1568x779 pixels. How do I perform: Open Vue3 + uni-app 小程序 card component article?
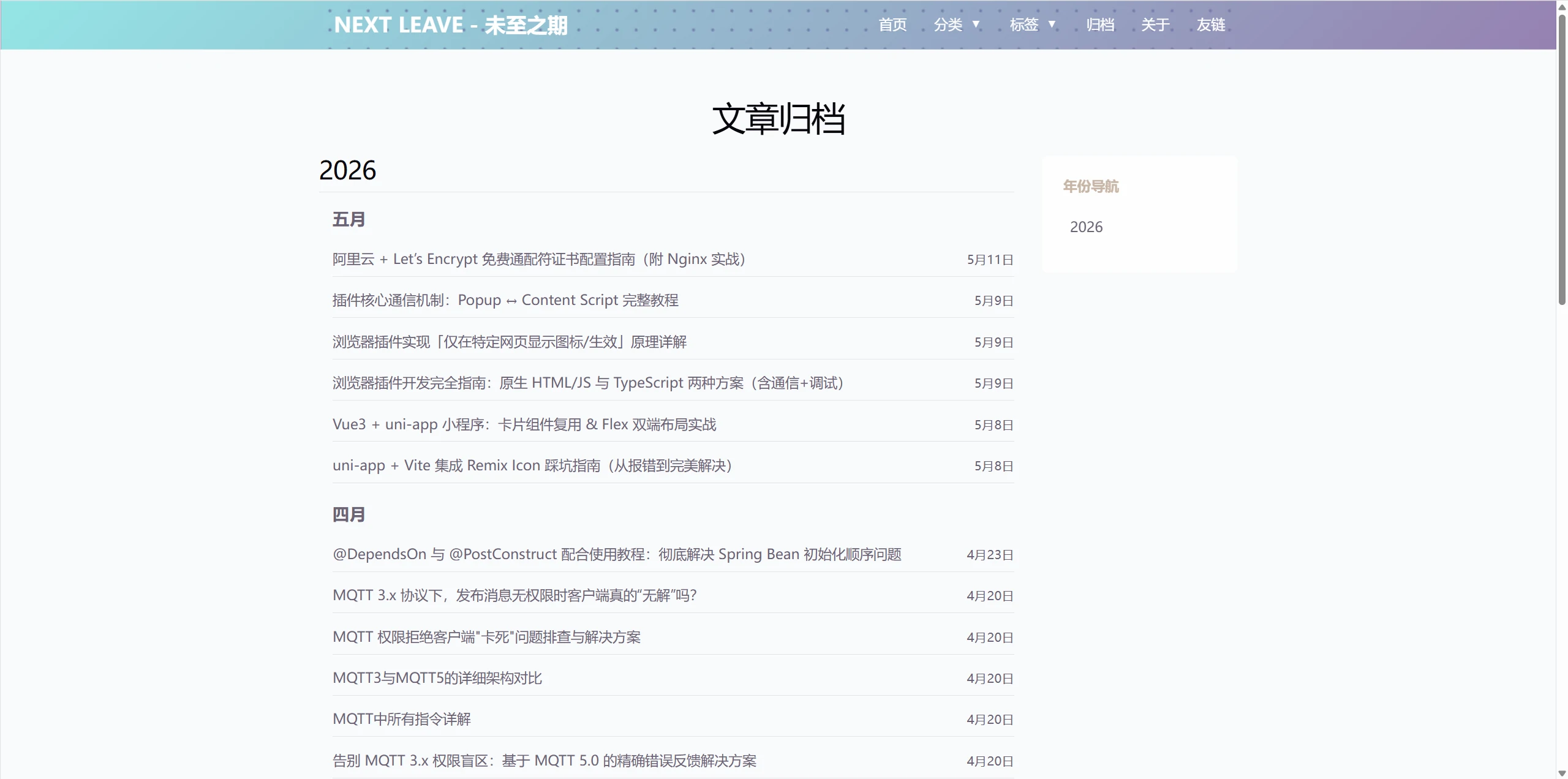(x=524, y=424)
